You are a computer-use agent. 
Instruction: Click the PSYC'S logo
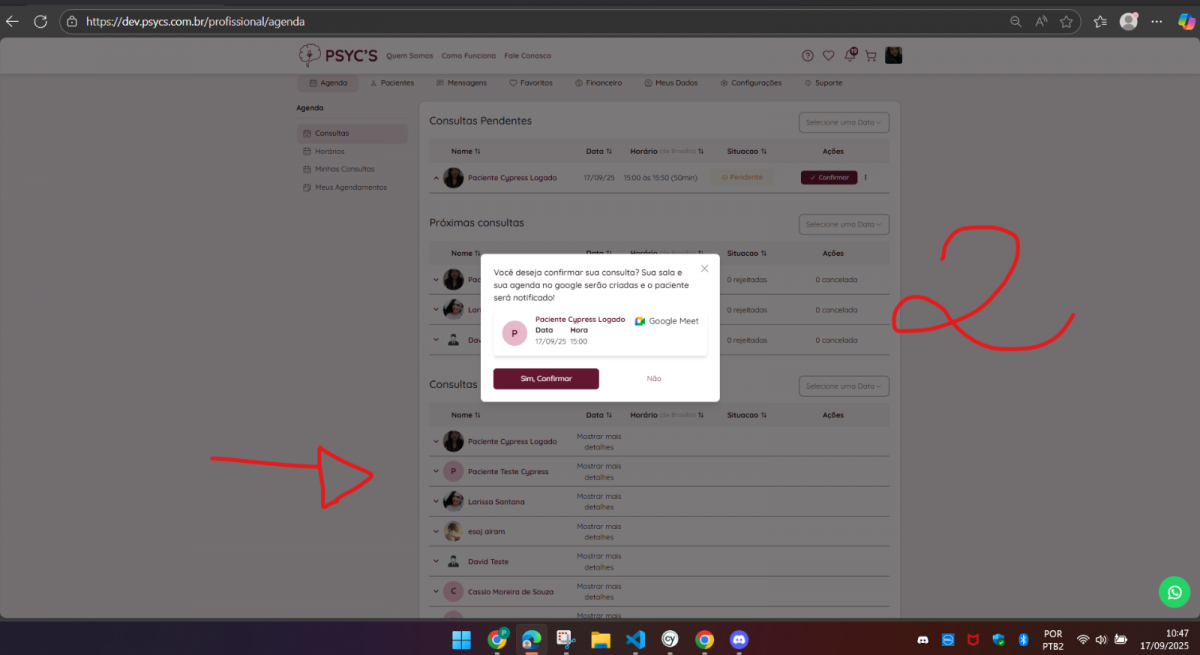tap(338, 55)
